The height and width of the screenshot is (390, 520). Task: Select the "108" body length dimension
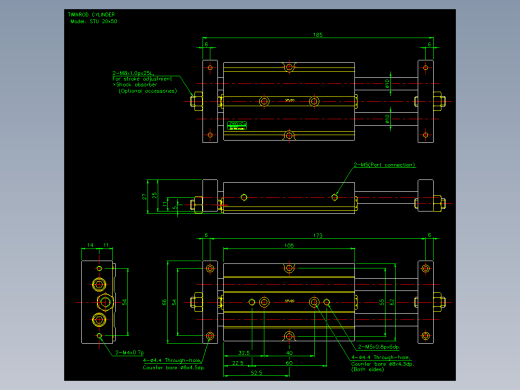pos(289,246)
